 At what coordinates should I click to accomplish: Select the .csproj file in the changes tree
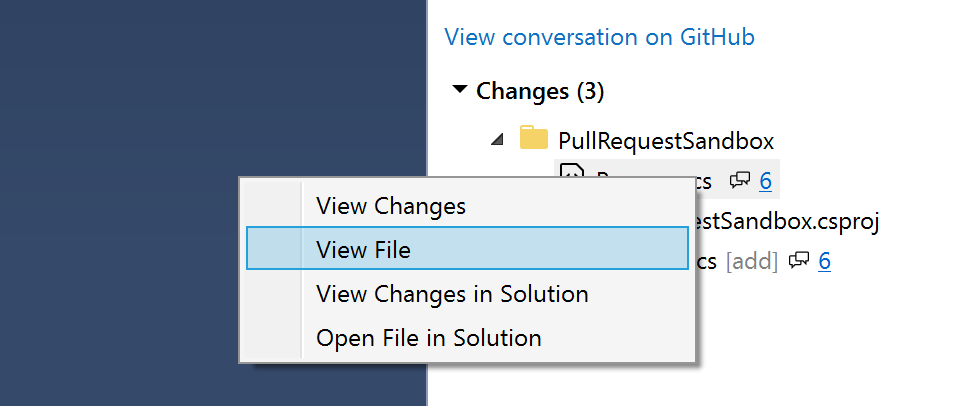pyautogui.click(x=788, y=221)
